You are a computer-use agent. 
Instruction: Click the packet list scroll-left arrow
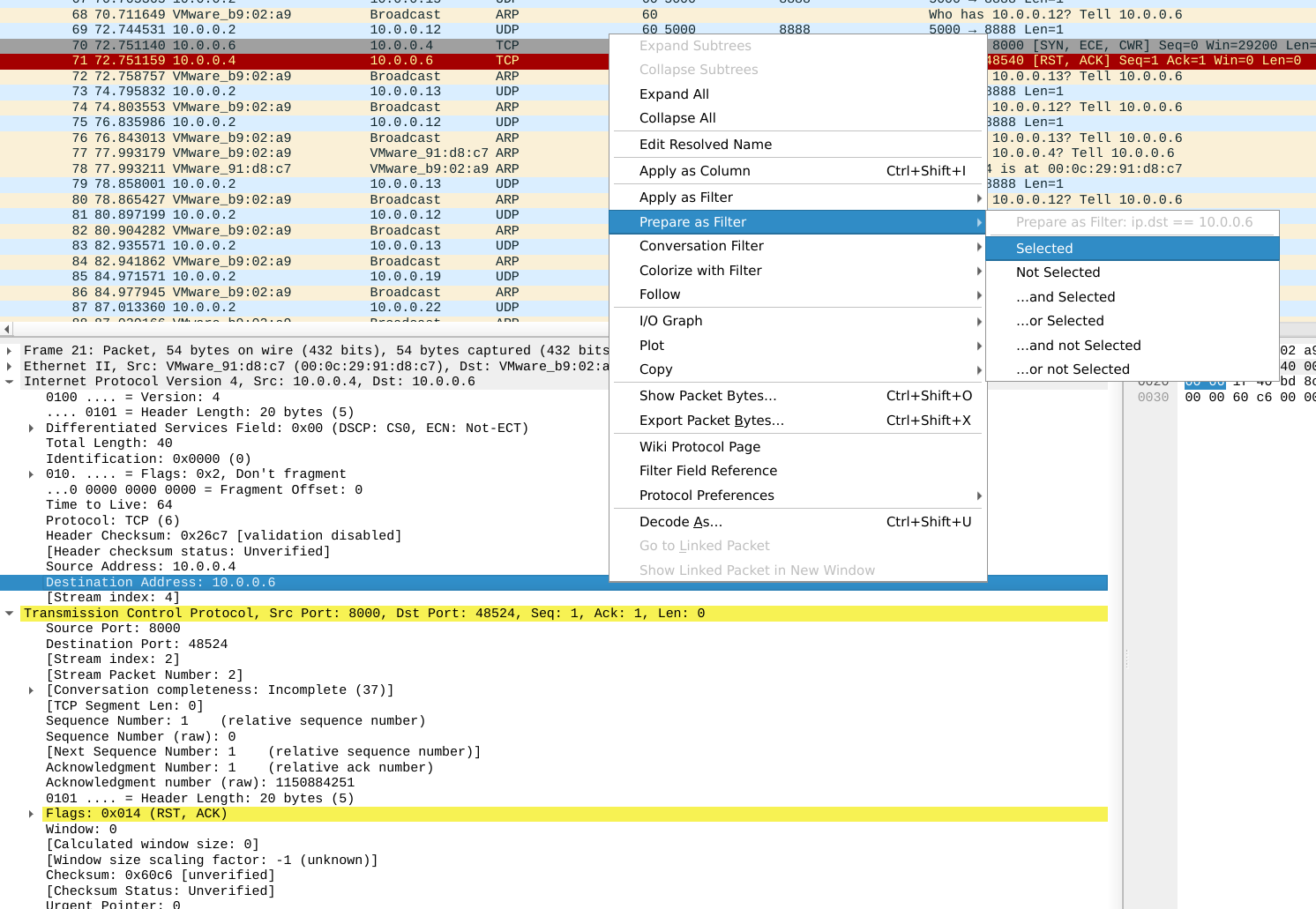click(7, 329)
